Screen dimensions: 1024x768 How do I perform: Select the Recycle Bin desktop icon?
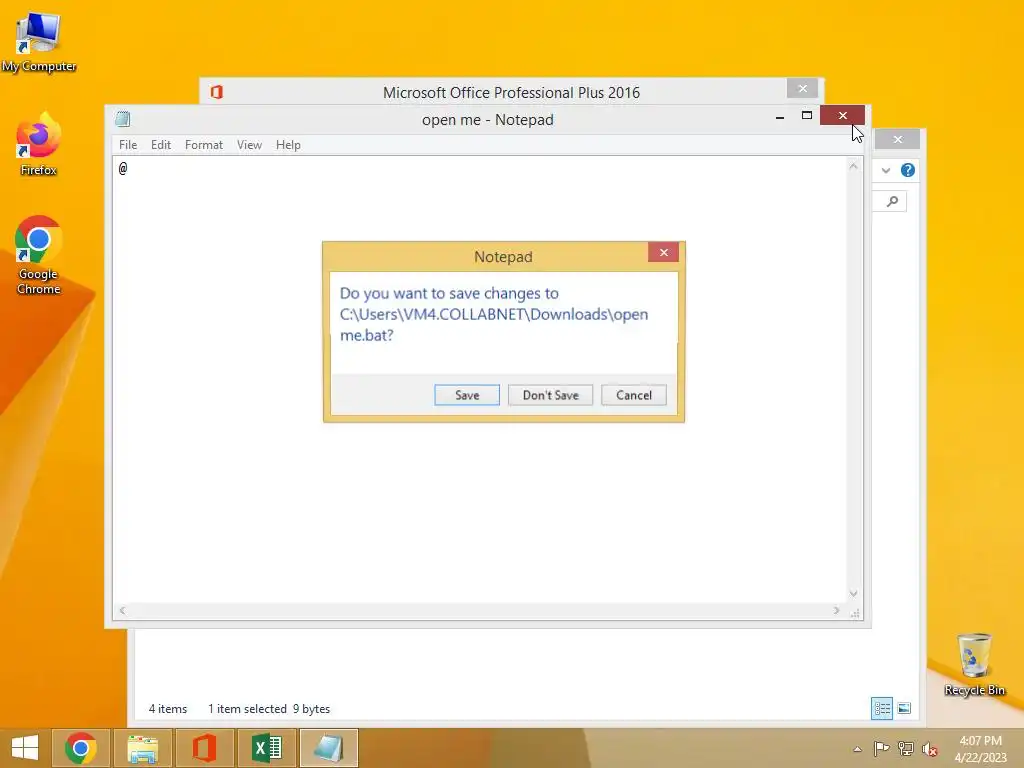tap(974, 665)
